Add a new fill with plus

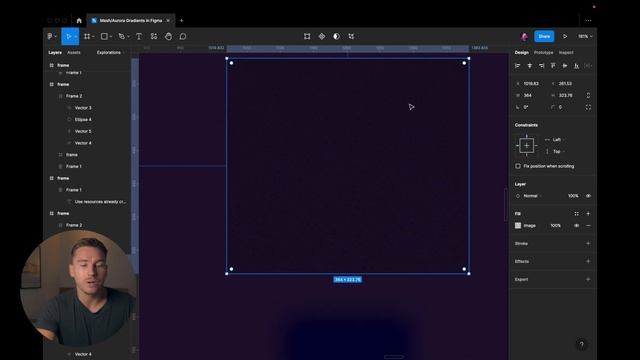point(588,214)
